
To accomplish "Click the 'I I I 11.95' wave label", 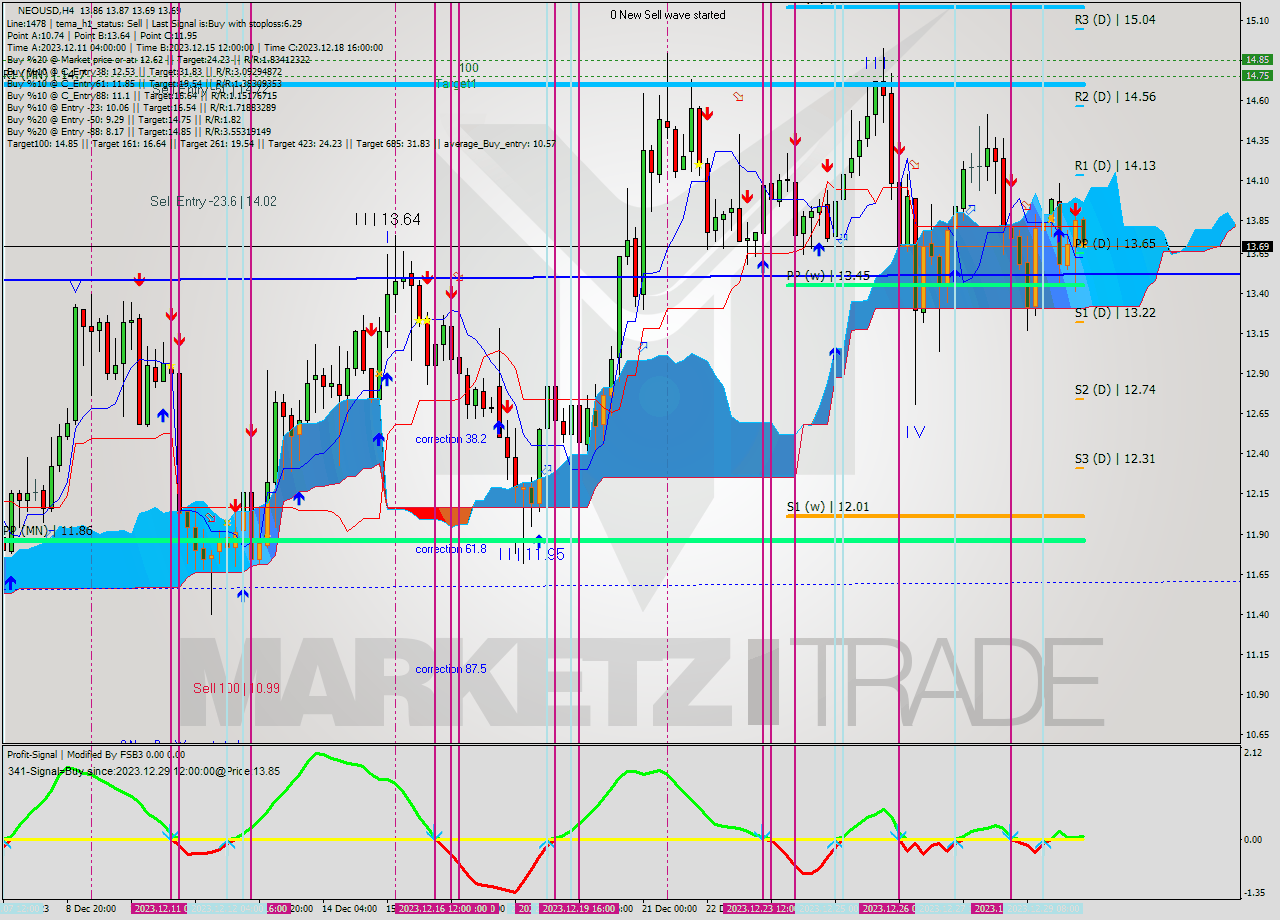I will point(532,554).
